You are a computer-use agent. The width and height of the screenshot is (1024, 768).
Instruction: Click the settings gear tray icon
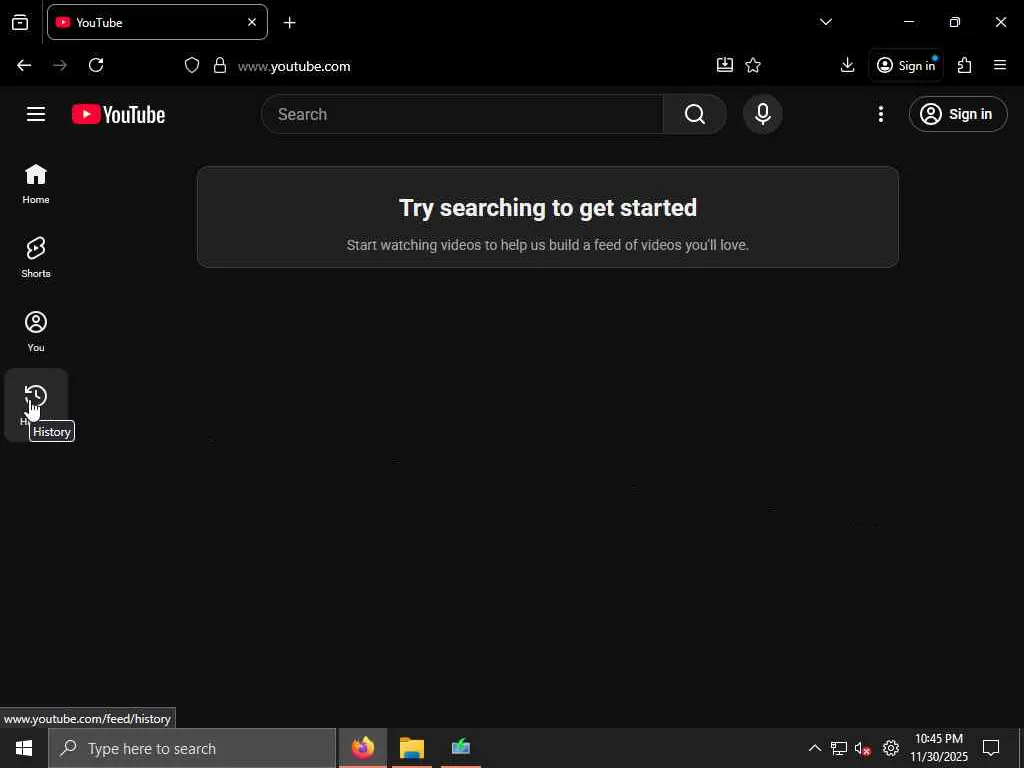coord(891,748)
